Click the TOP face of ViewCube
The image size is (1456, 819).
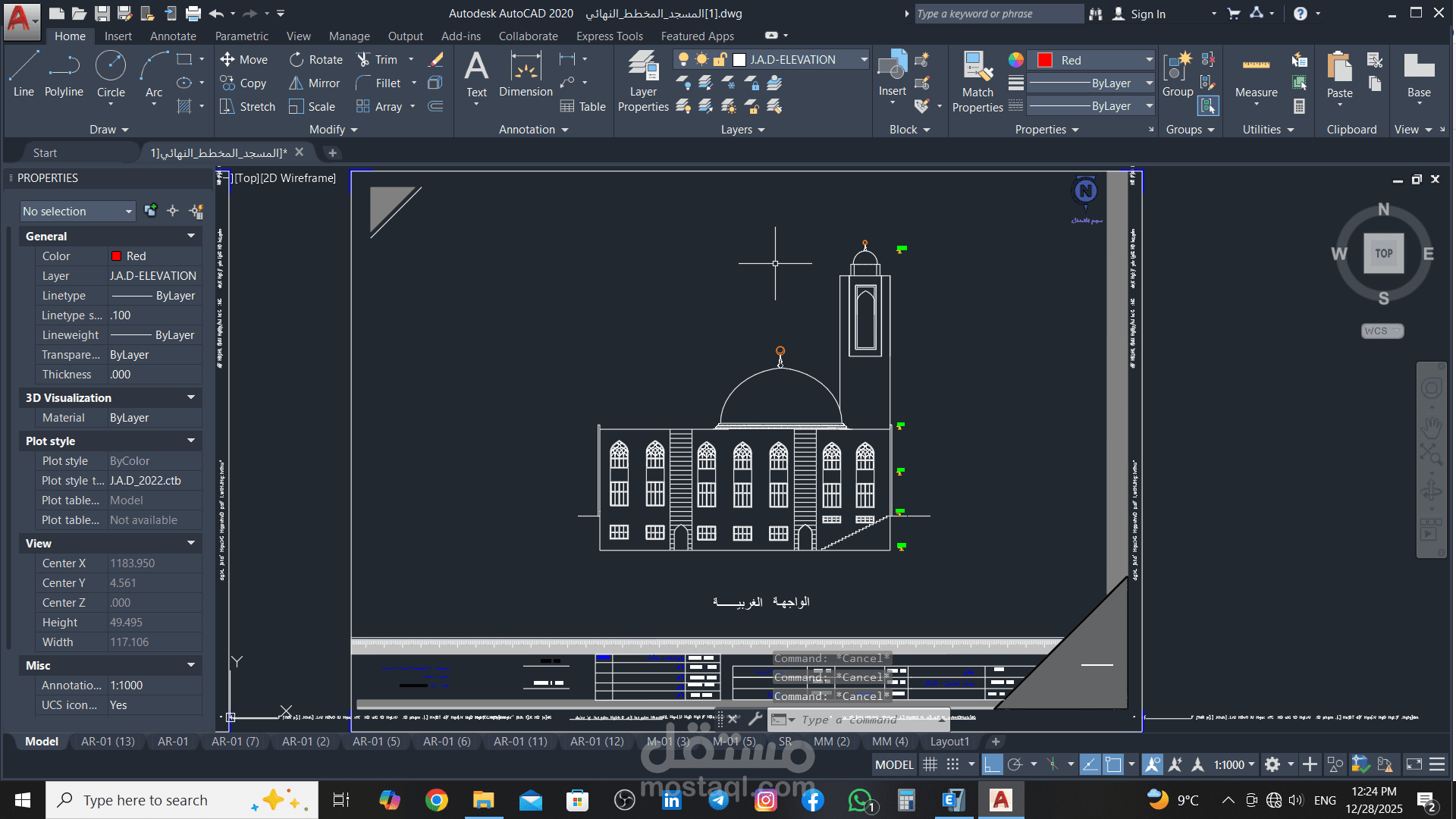click(x=1384, y=253)
